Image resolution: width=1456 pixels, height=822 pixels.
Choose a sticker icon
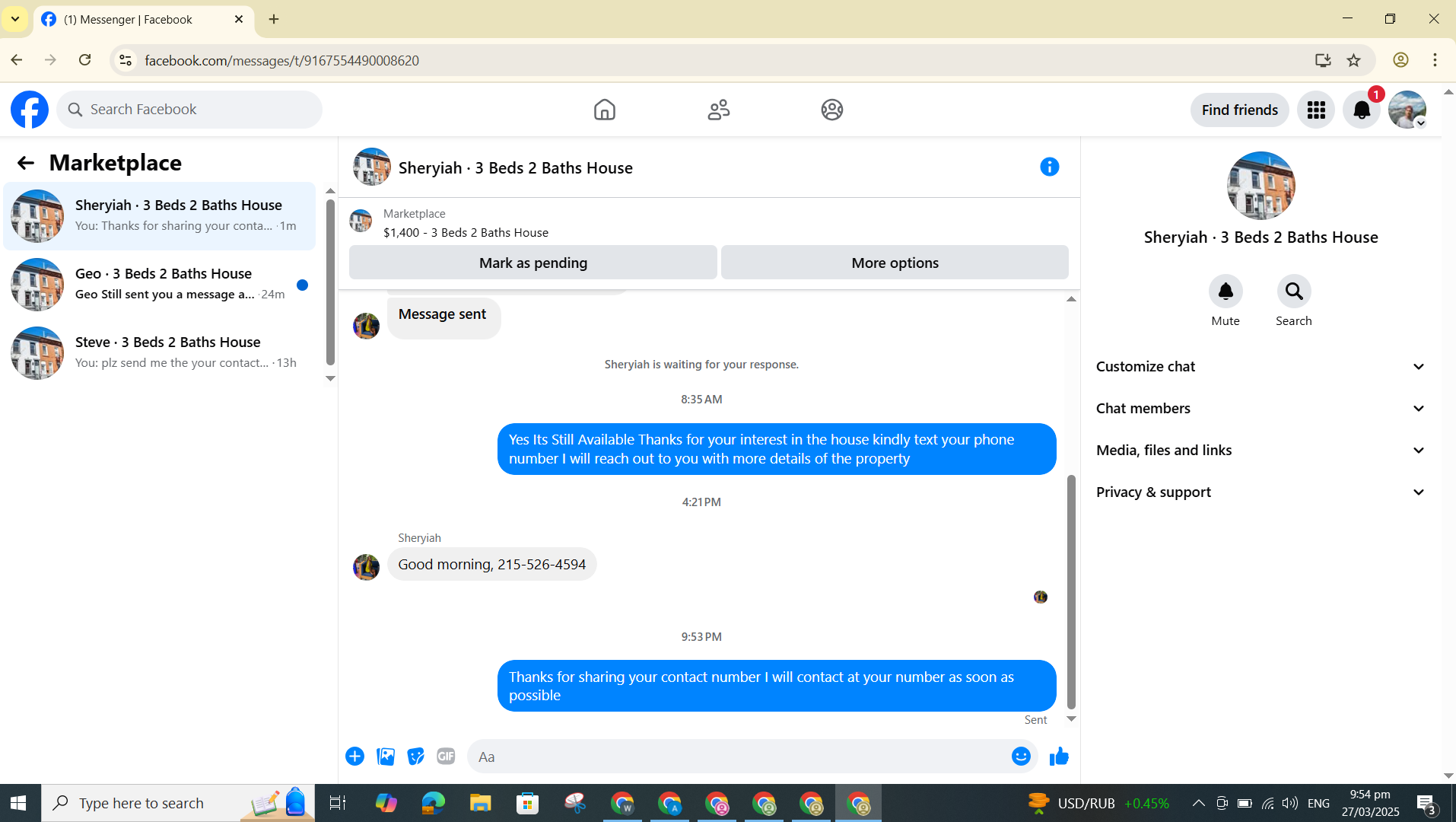[415, 756]
